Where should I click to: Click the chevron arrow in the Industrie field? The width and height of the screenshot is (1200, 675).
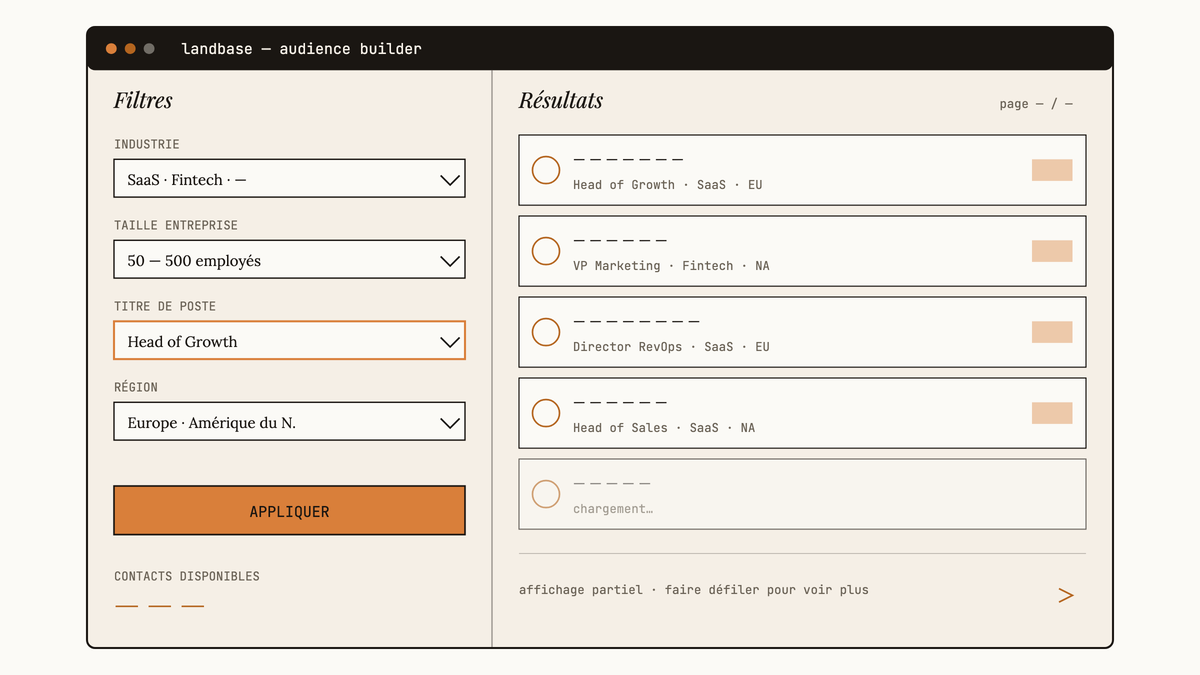click(450, 180)
